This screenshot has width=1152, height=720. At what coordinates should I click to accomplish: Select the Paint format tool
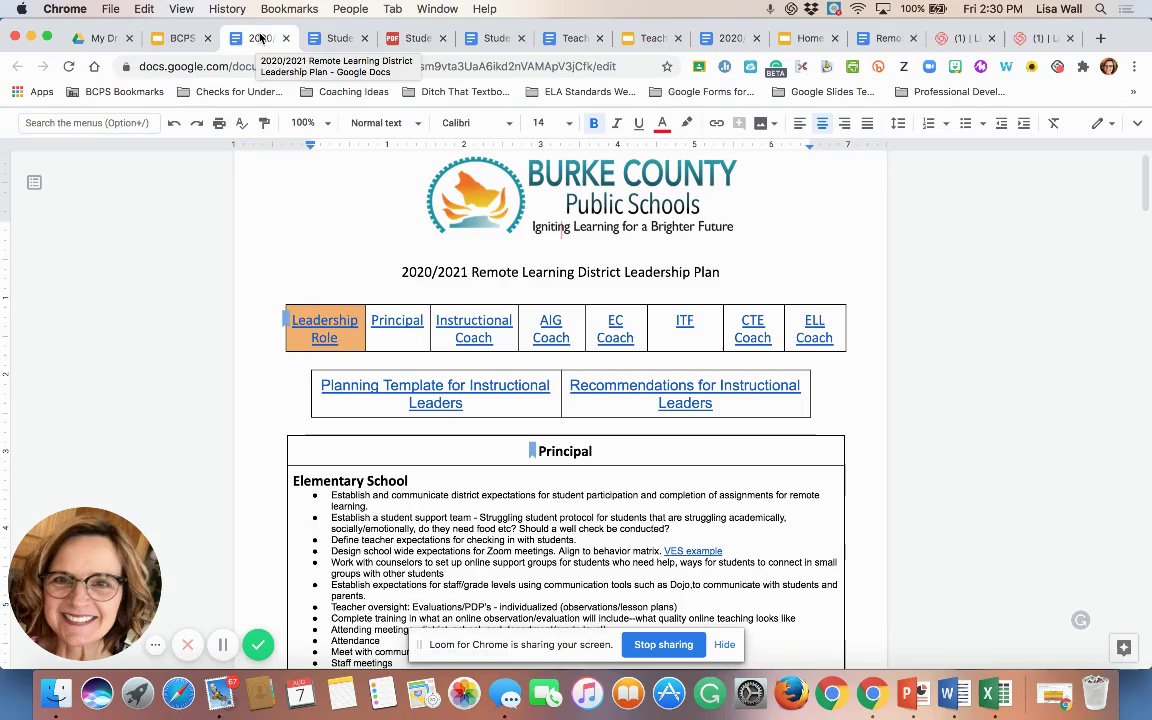coord(264,123)
